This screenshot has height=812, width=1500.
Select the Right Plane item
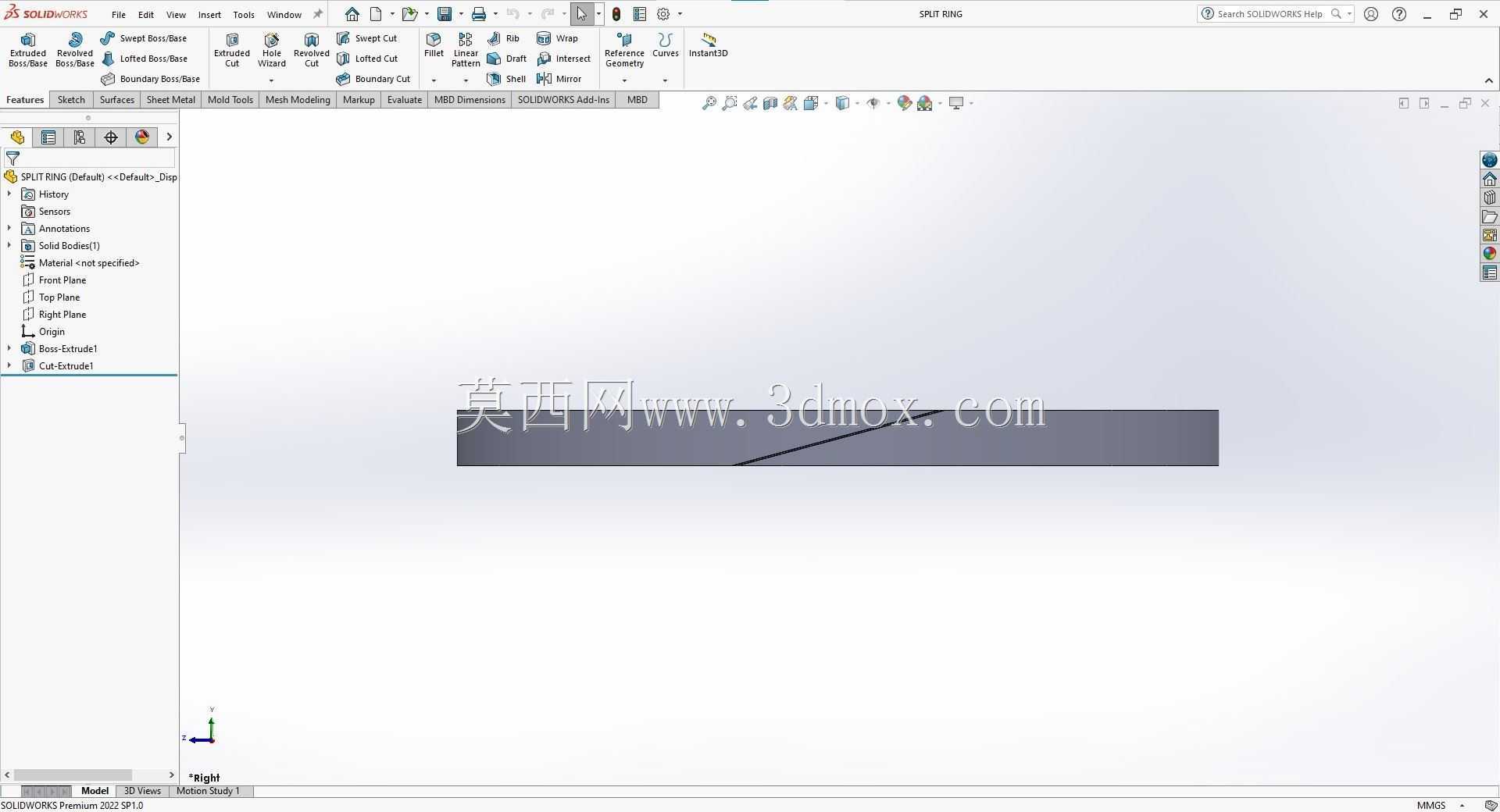pos(62,314)
